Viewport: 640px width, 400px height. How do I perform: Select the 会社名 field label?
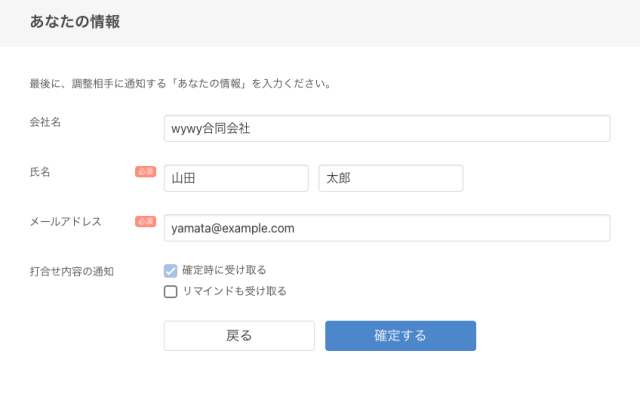45,122
